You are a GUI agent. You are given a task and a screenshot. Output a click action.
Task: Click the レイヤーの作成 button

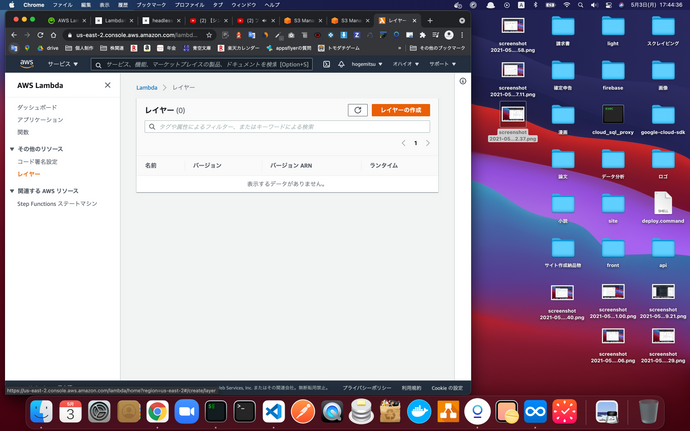click(400, 110)
